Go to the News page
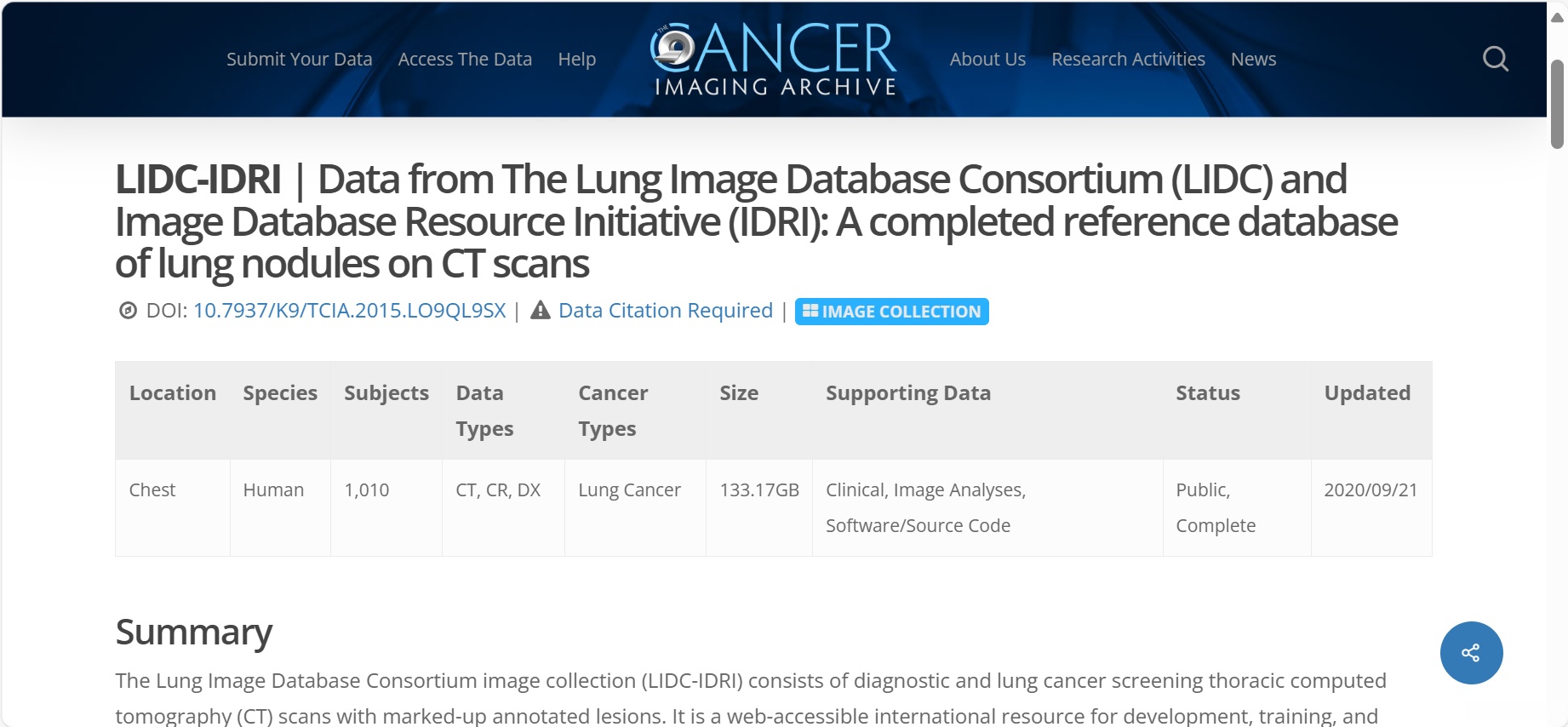 (1253, 59)
